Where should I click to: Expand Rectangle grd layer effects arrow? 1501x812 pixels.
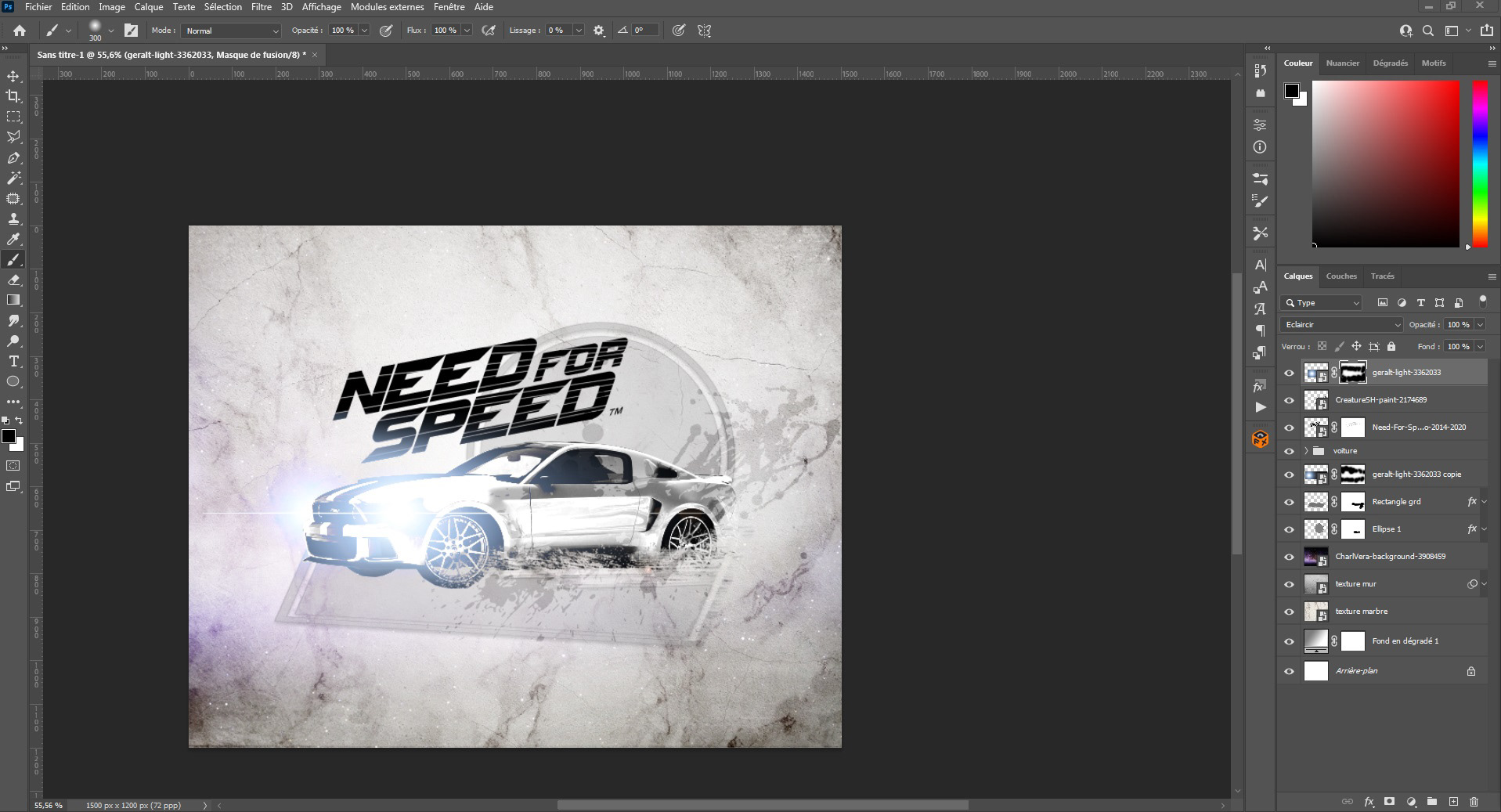1484,502
